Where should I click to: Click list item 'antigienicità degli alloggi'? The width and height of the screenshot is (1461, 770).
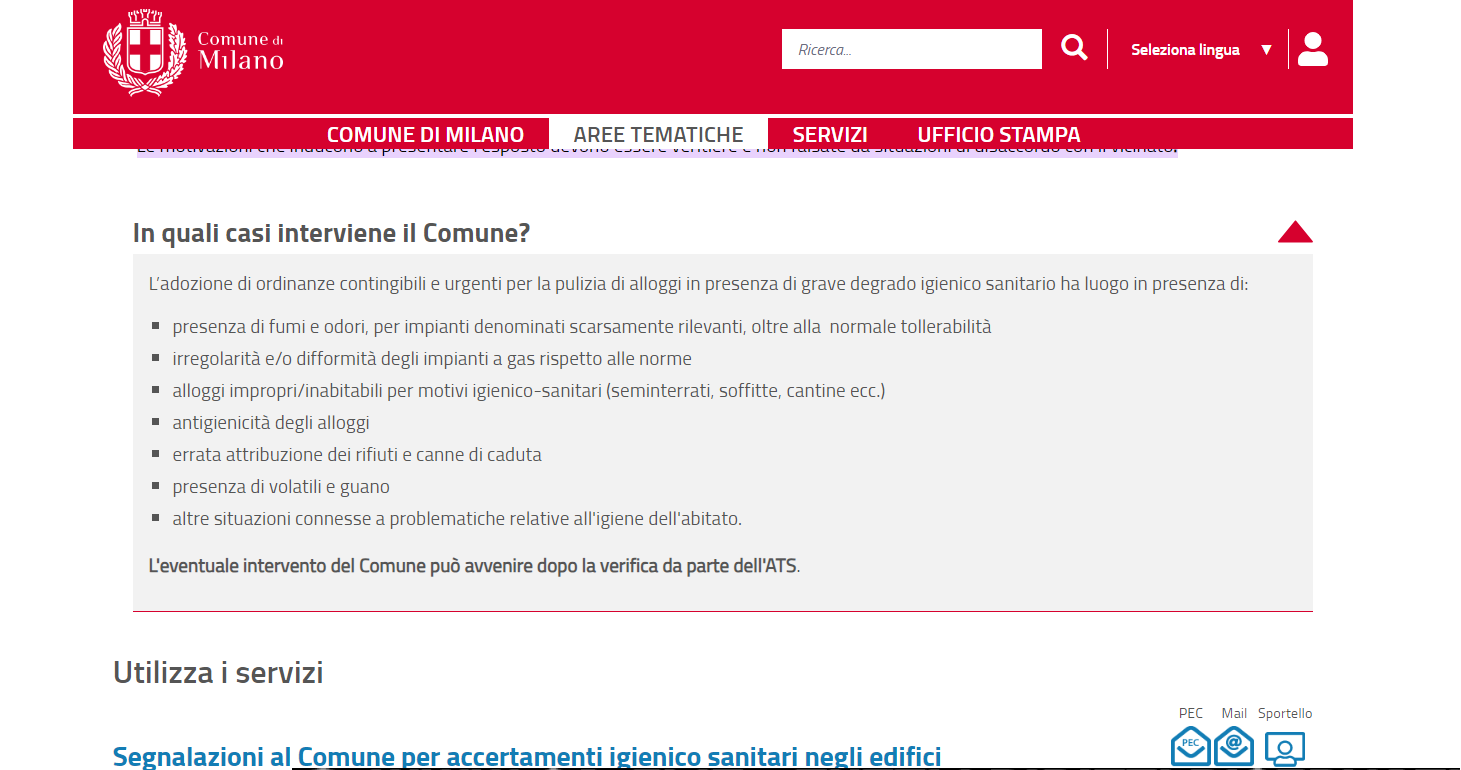click(x=271, y=423)
